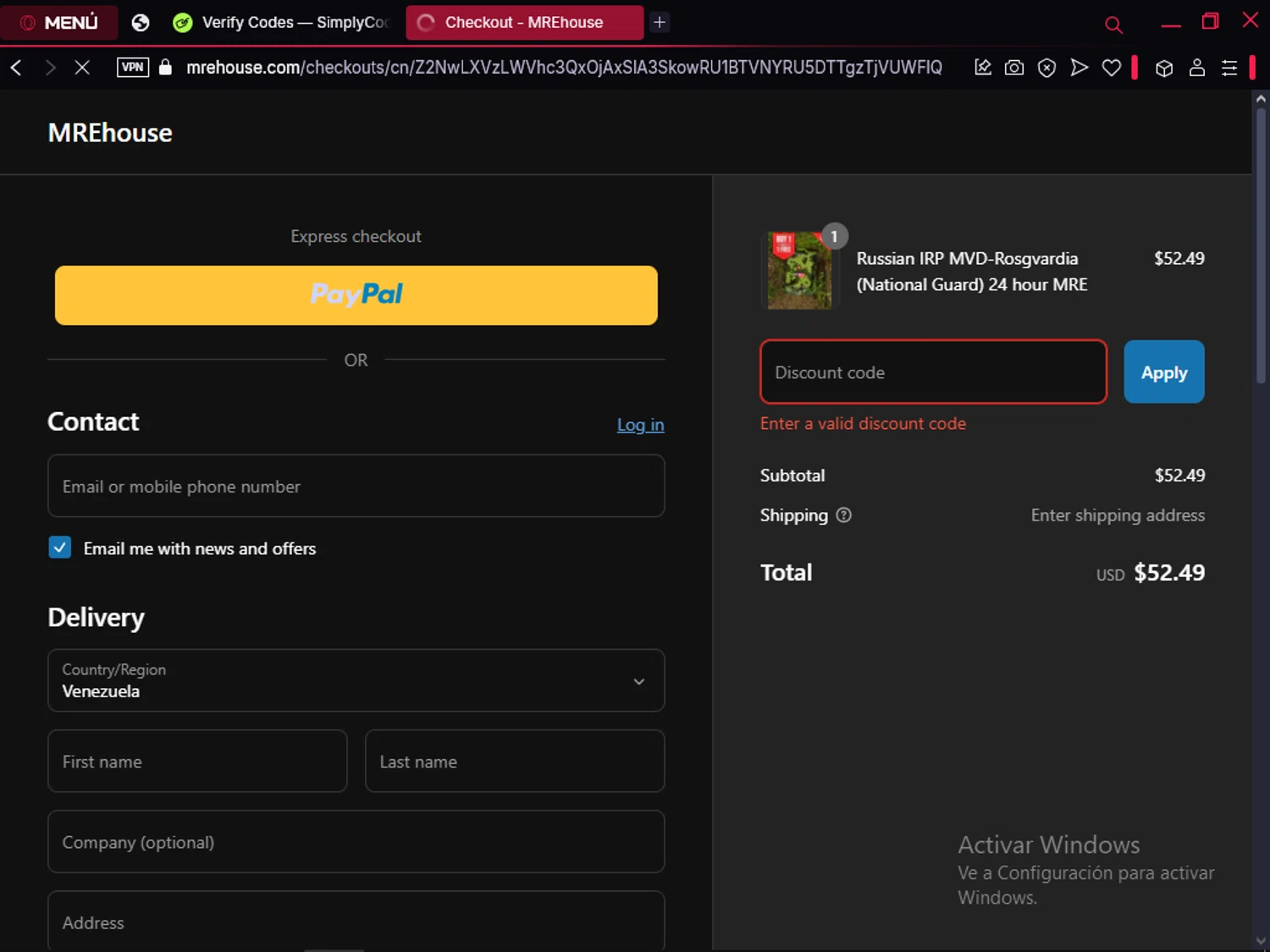The height and width of the screenshot is (952, 1270).
Task: Open the Opera Menu button
Action: click(x=58, y=23)
